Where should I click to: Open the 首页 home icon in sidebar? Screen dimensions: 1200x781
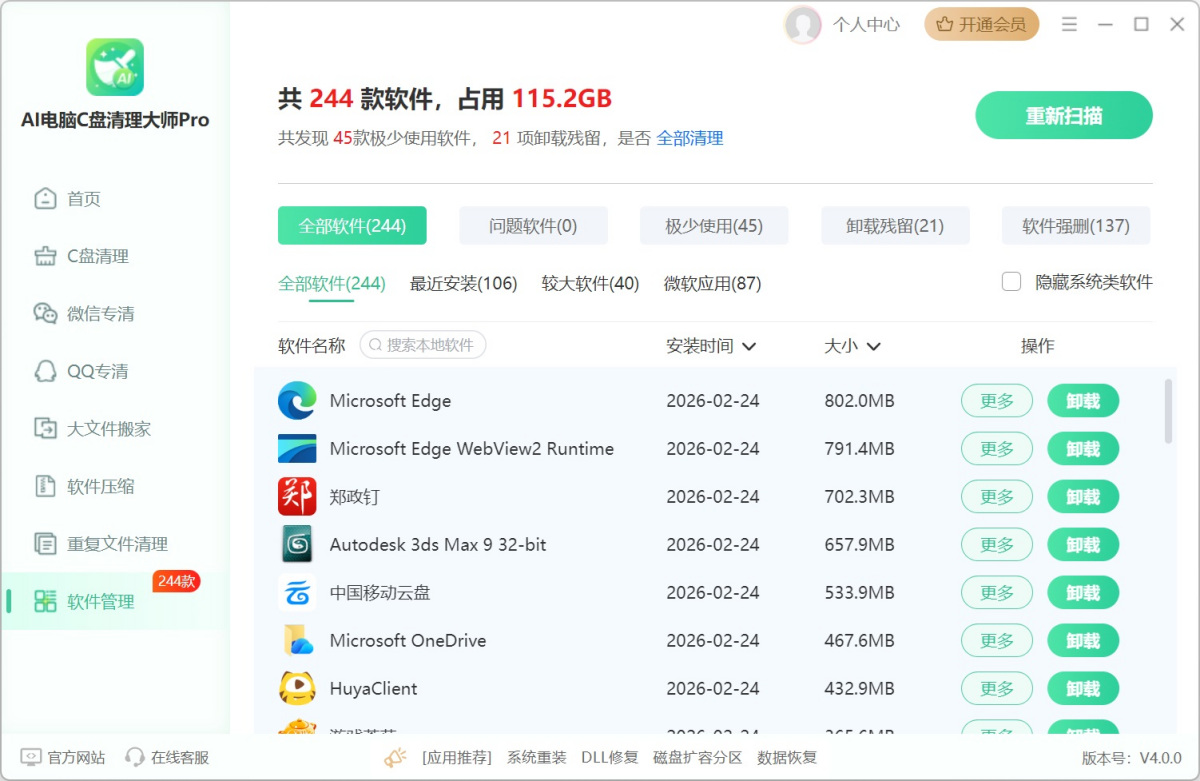(x=45, y=199)
